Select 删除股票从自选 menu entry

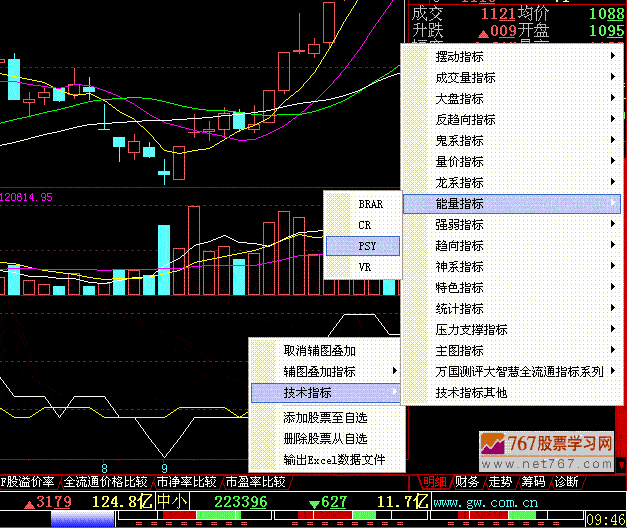click(x=325, y=438)
